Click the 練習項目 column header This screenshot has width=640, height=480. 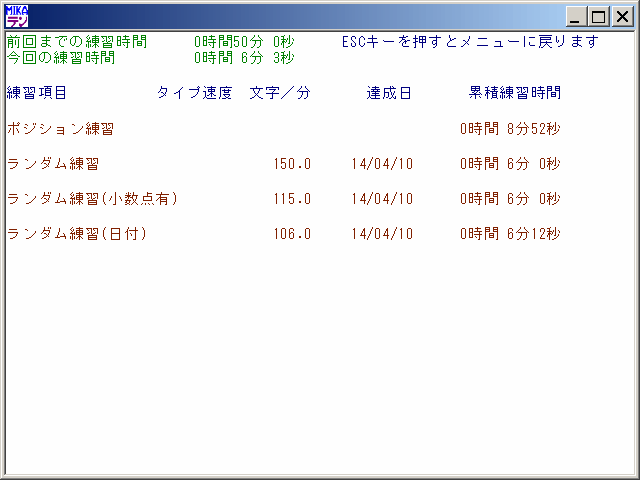(37, 93)
